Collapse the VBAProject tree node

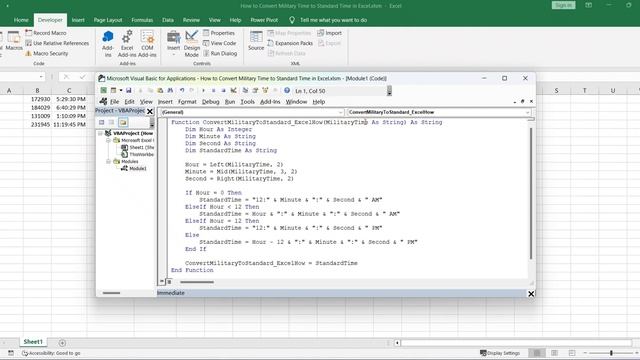point(100,133)
